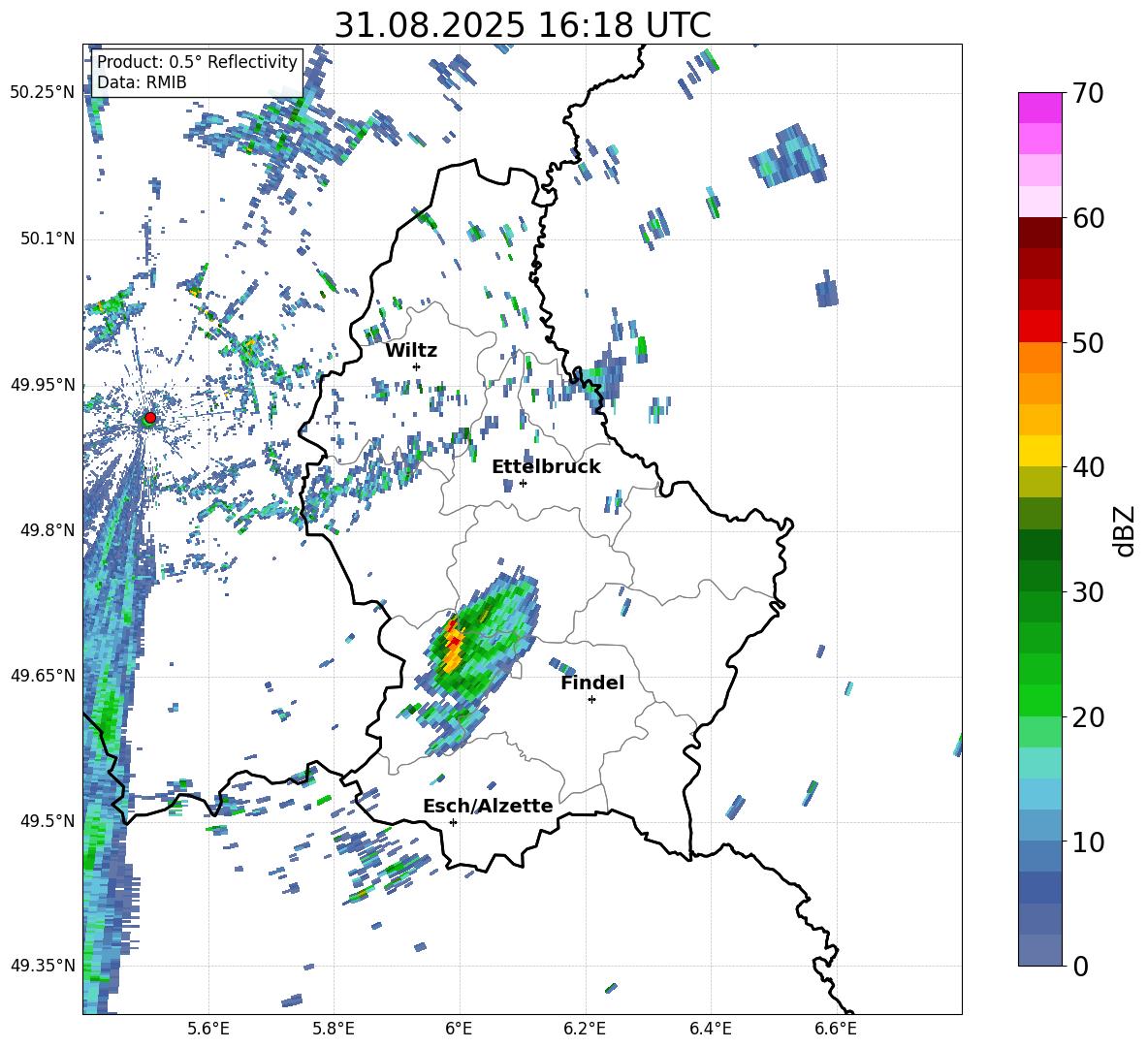Click the 49.5°N latitude label
The height and width of the screenshot is (1048, 1148).
point(48,821)
